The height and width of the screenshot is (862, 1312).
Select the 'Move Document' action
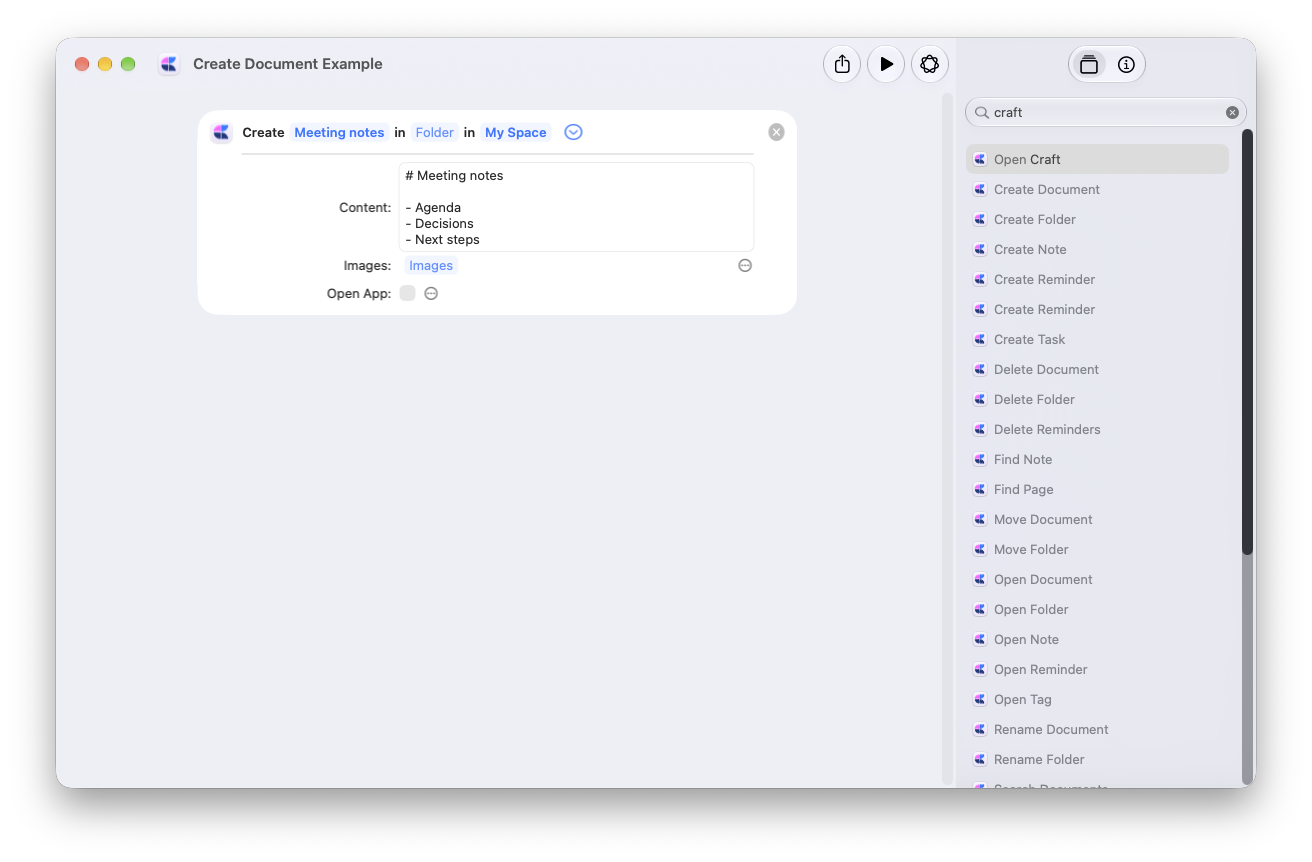click(x=1097, y=519)
